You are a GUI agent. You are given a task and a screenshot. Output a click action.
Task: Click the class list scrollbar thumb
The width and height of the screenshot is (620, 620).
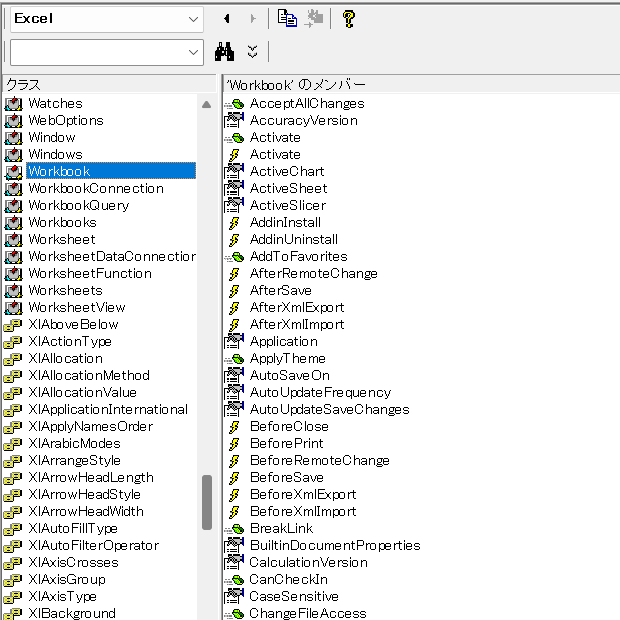pyautogui.click(x=207, y=502)
